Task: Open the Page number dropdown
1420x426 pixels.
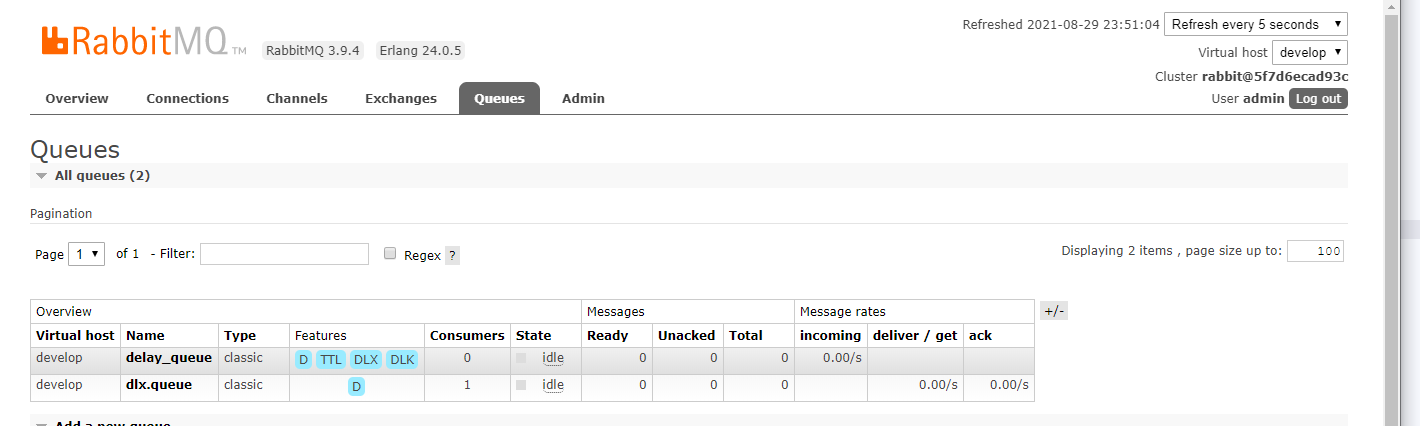Action: point(86,254)
